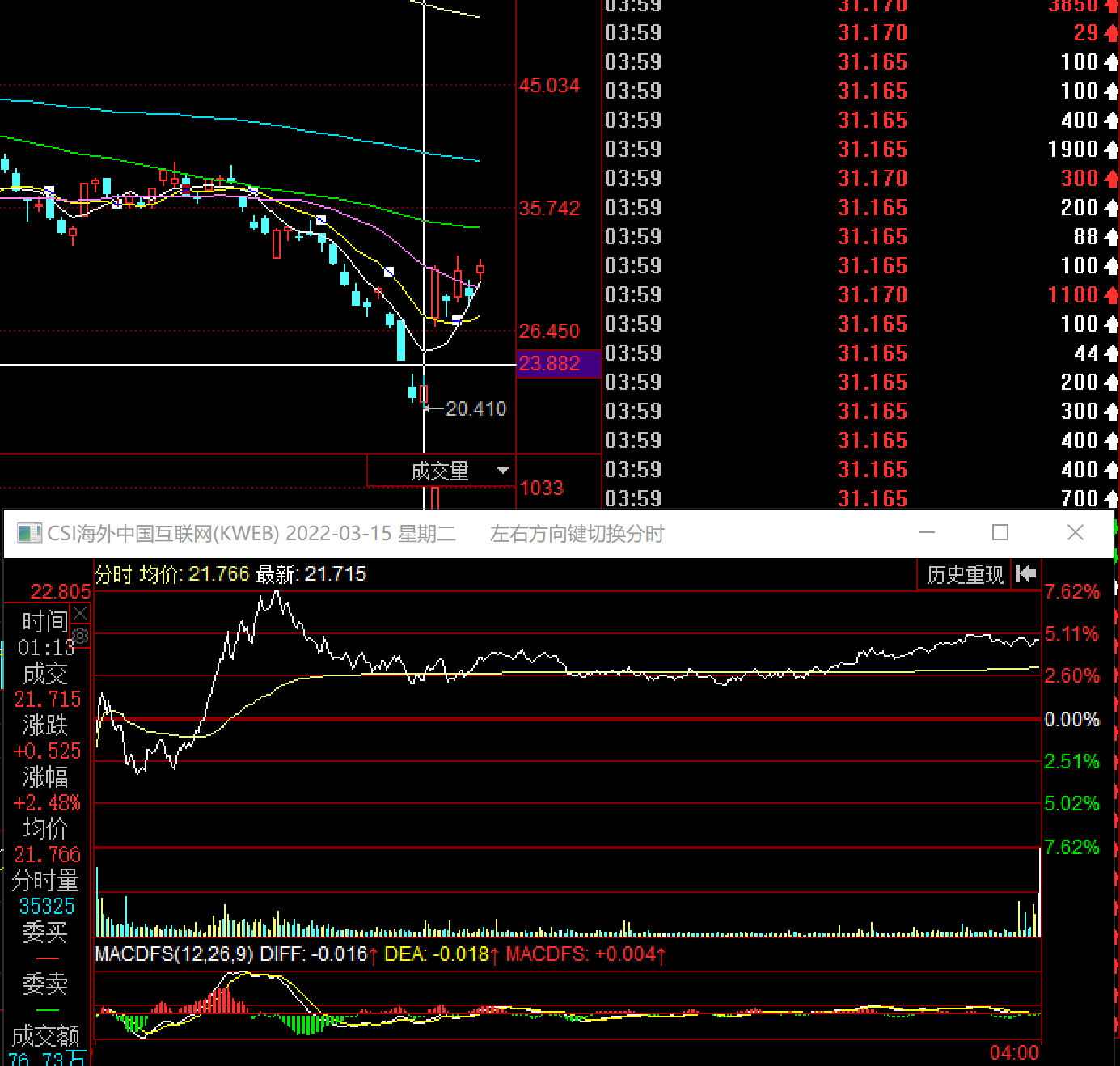Click the 04:00 time axis label

pos(1014,1052)
